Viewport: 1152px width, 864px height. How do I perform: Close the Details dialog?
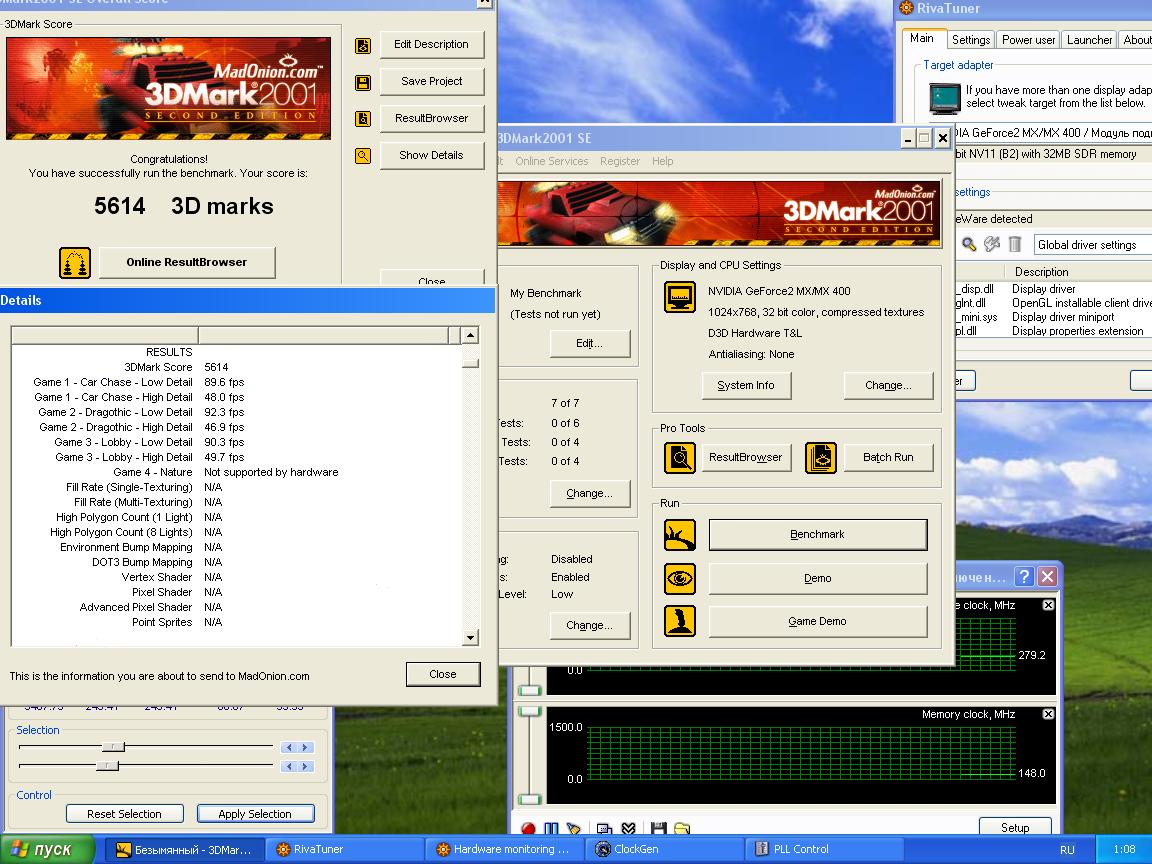443,674
